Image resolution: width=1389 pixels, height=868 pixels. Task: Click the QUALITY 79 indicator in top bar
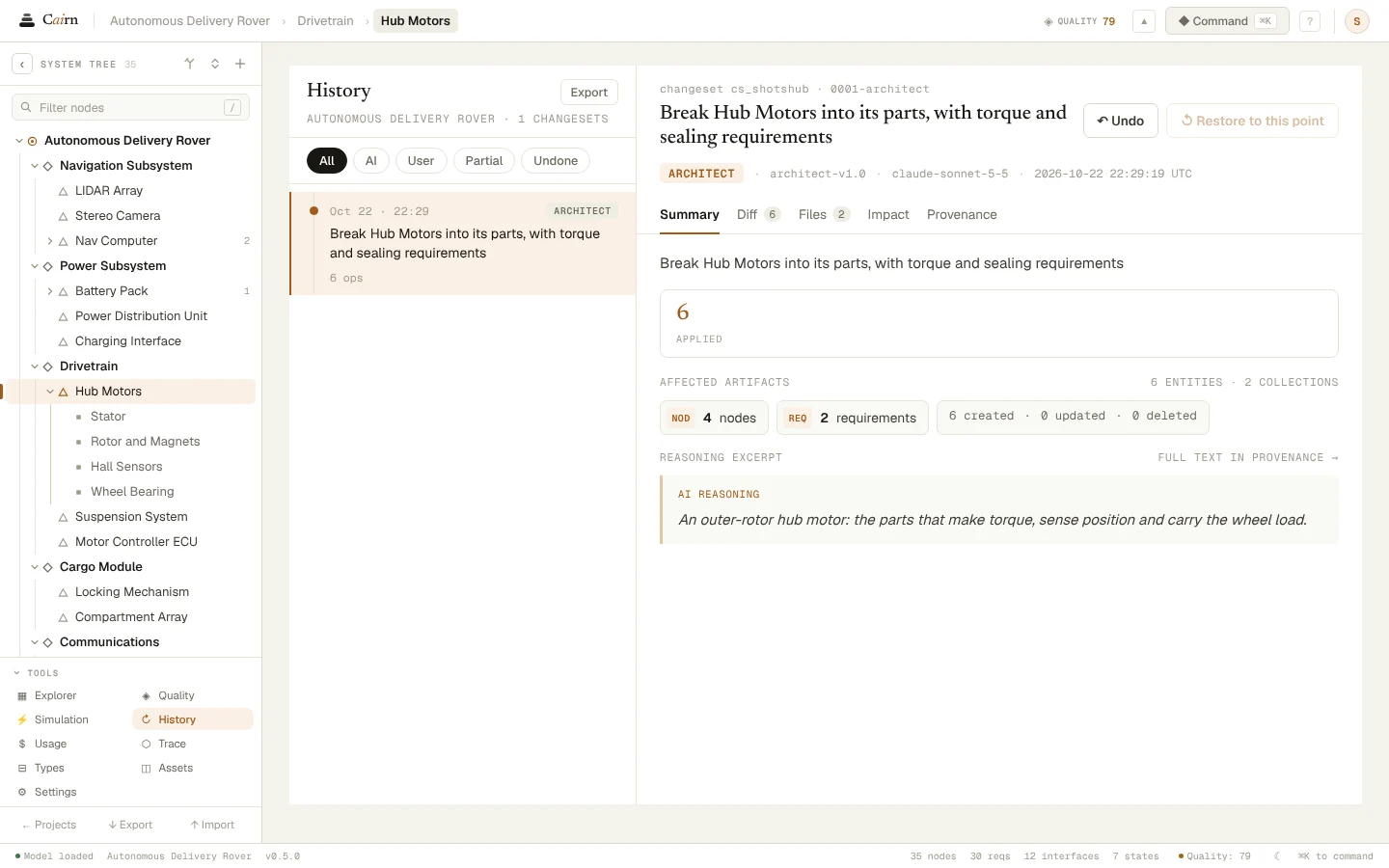coord(1079,21)
